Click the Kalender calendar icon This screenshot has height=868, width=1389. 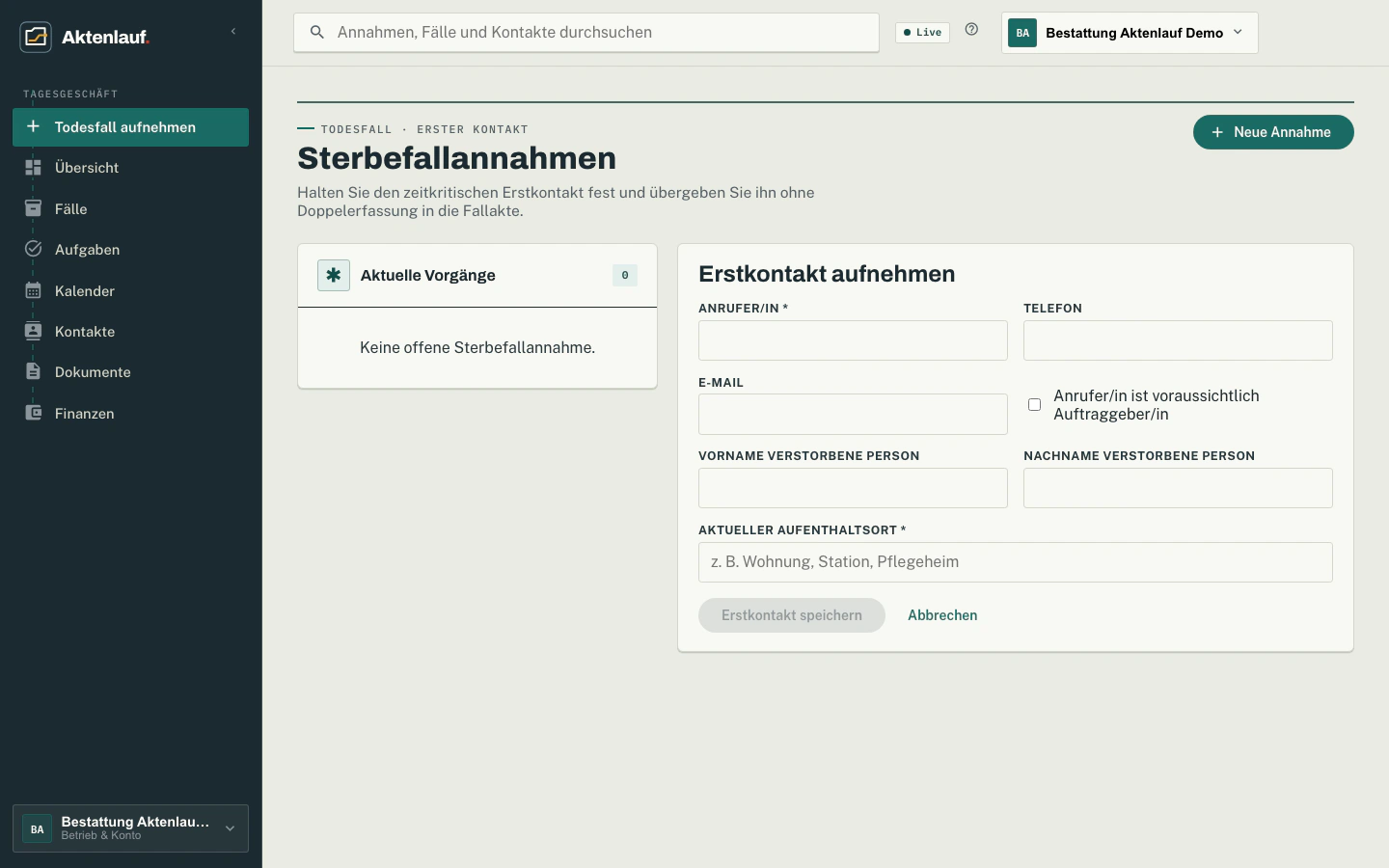click(33, 290)
